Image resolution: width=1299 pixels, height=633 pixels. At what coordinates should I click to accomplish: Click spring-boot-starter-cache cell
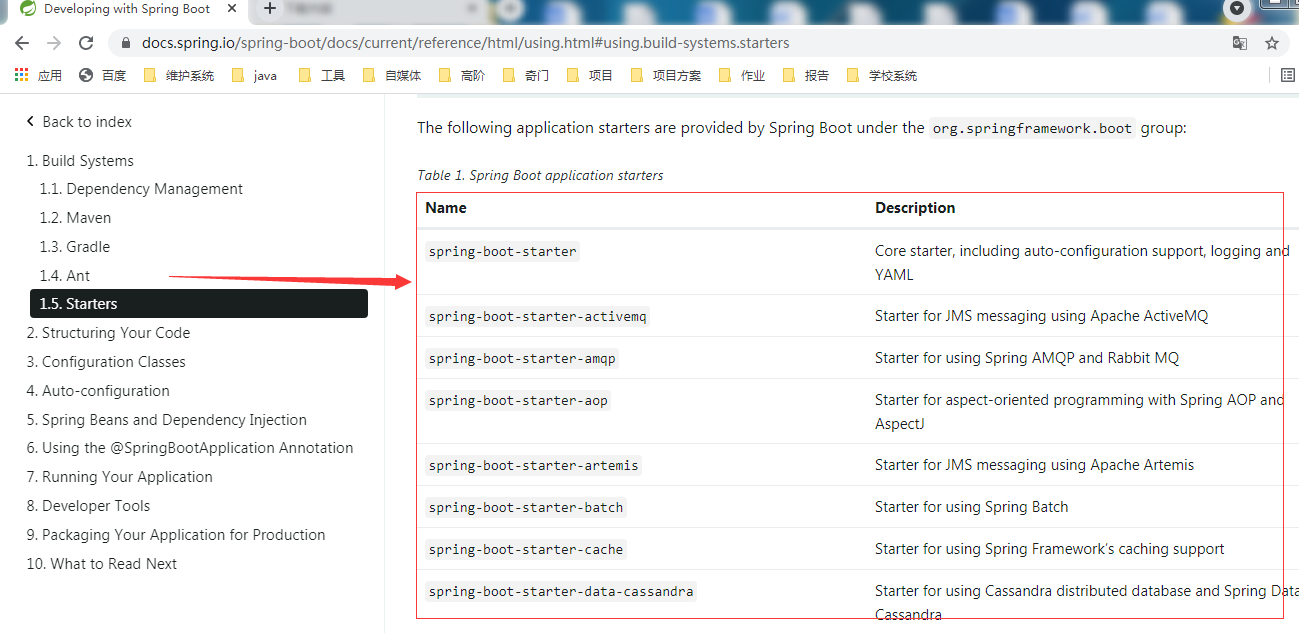[x=526, y=550]
